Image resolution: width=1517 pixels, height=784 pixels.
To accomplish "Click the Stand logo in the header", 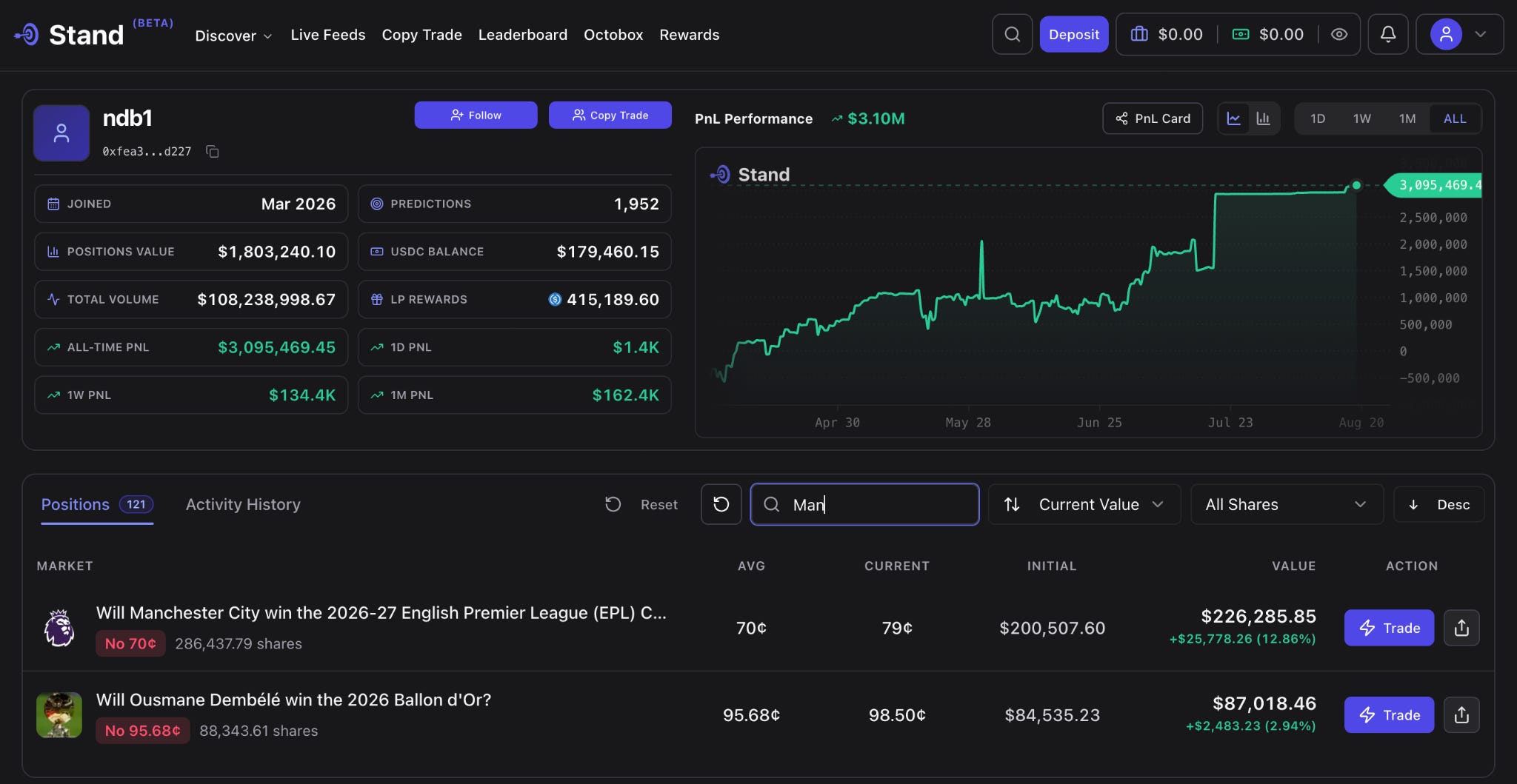I will tap(69, 35).
